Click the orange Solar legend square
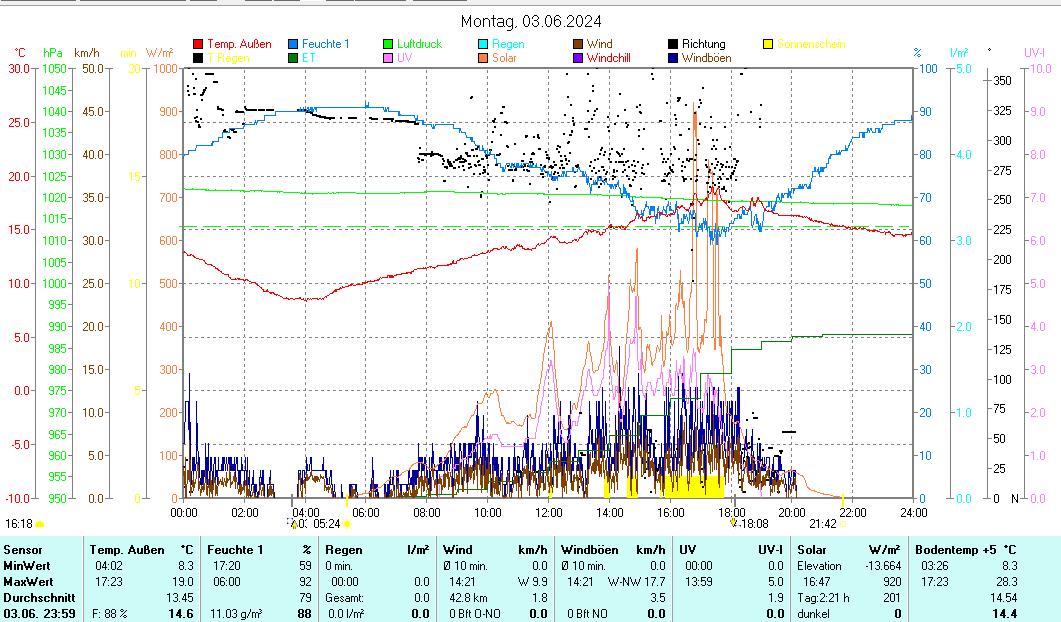This screenshot has height=622, width=1061. click(x=484, y=58)
